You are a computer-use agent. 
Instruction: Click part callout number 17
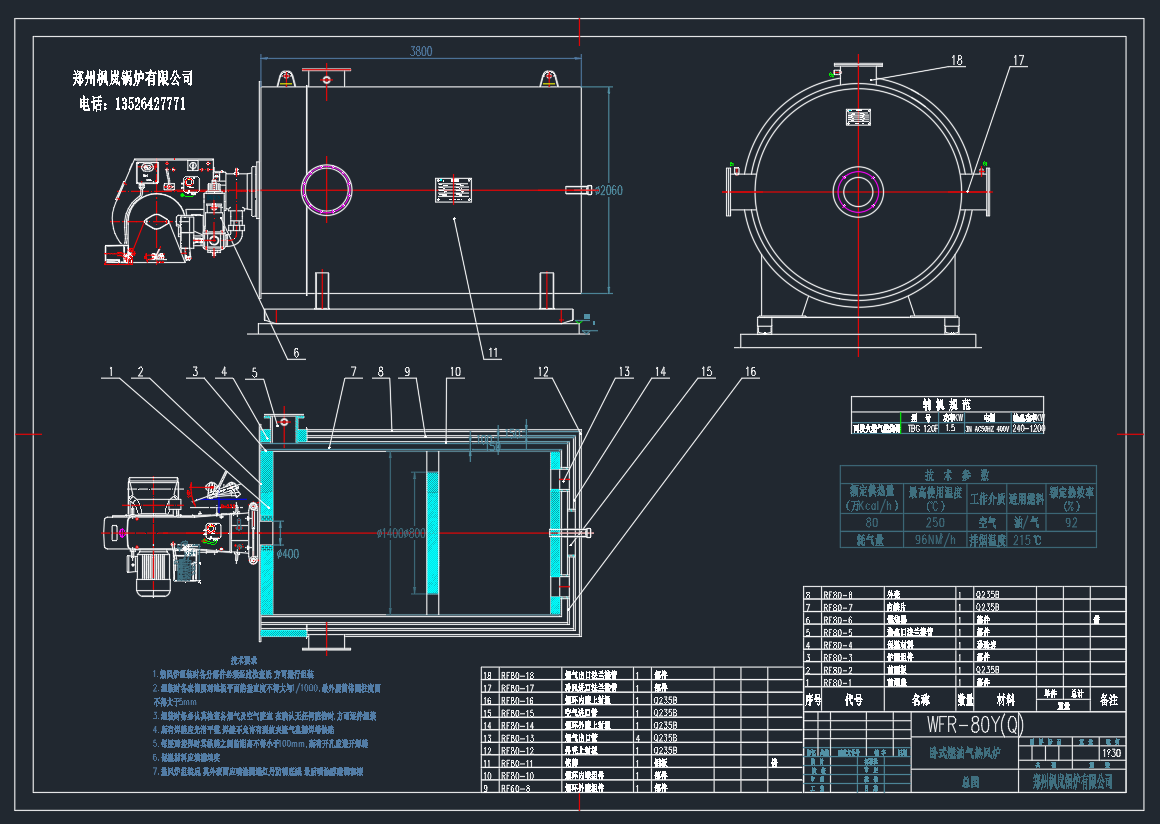coord(1018,61)
